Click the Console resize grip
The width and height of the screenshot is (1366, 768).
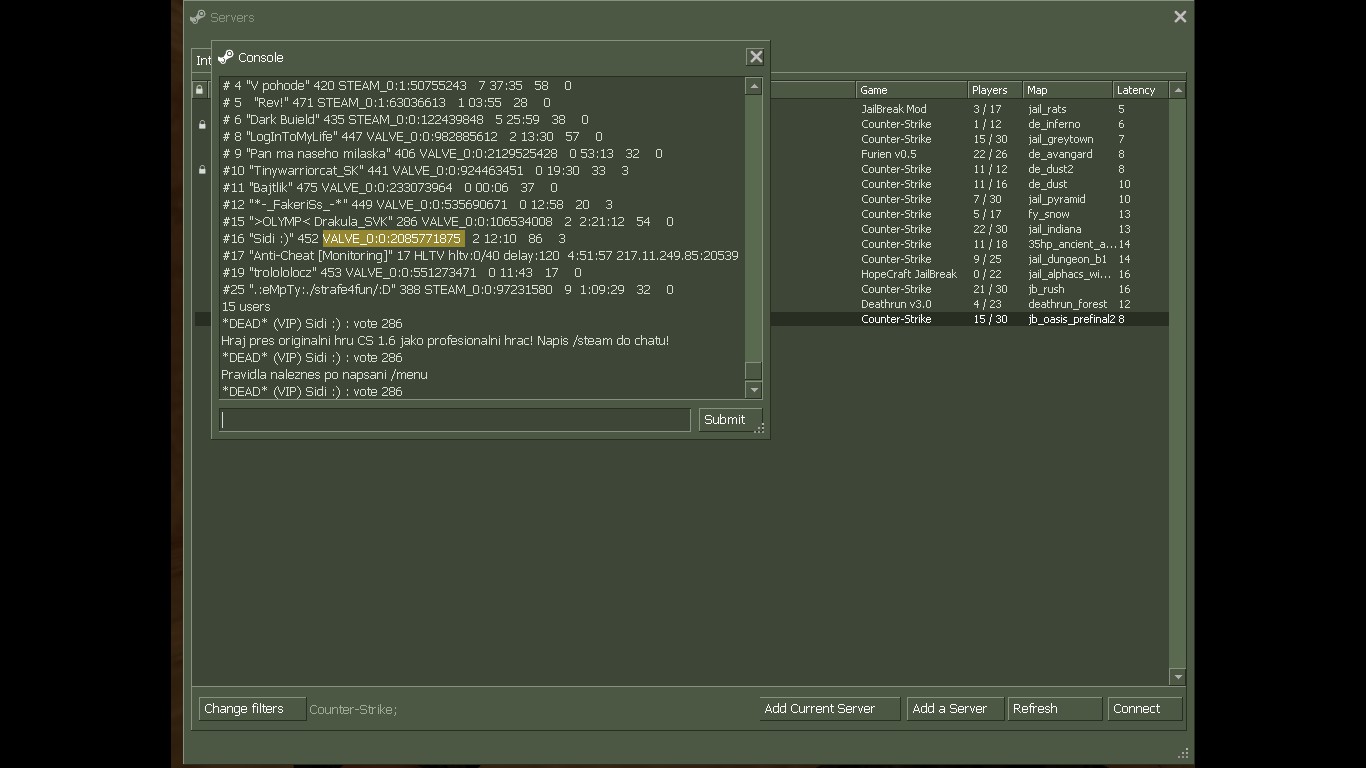[760, 428]
